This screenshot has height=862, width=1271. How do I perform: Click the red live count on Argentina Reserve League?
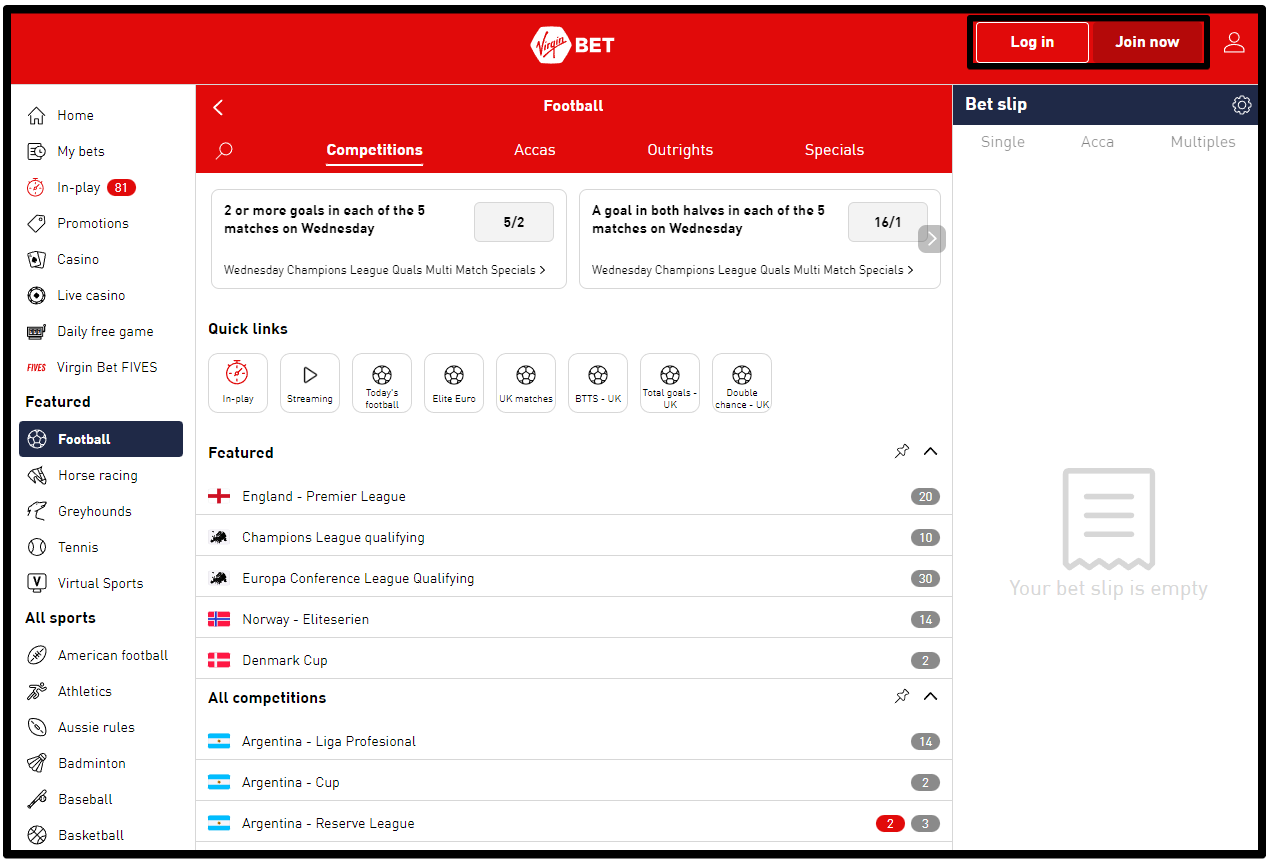click(x=890, y=824)
